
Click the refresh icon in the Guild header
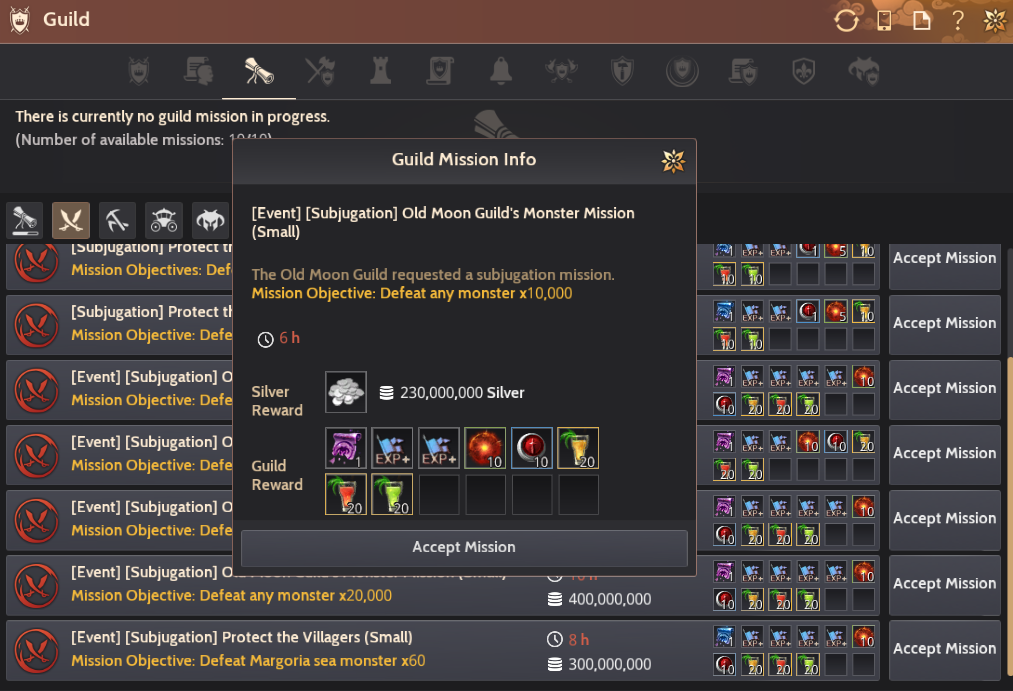click(846, 21)
